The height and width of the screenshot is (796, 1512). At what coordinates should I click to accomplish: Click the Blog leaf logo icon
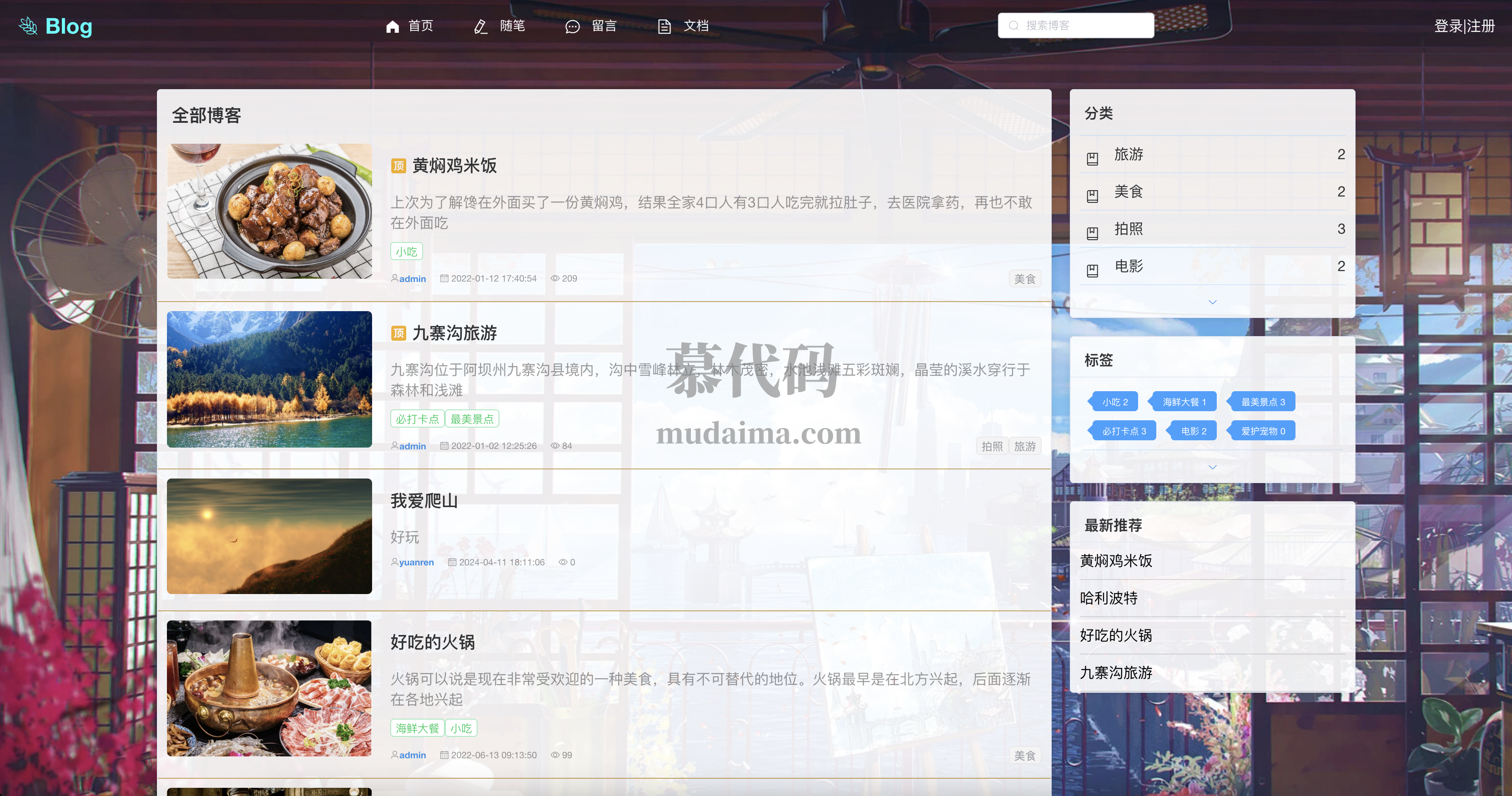tap(28, 26)
